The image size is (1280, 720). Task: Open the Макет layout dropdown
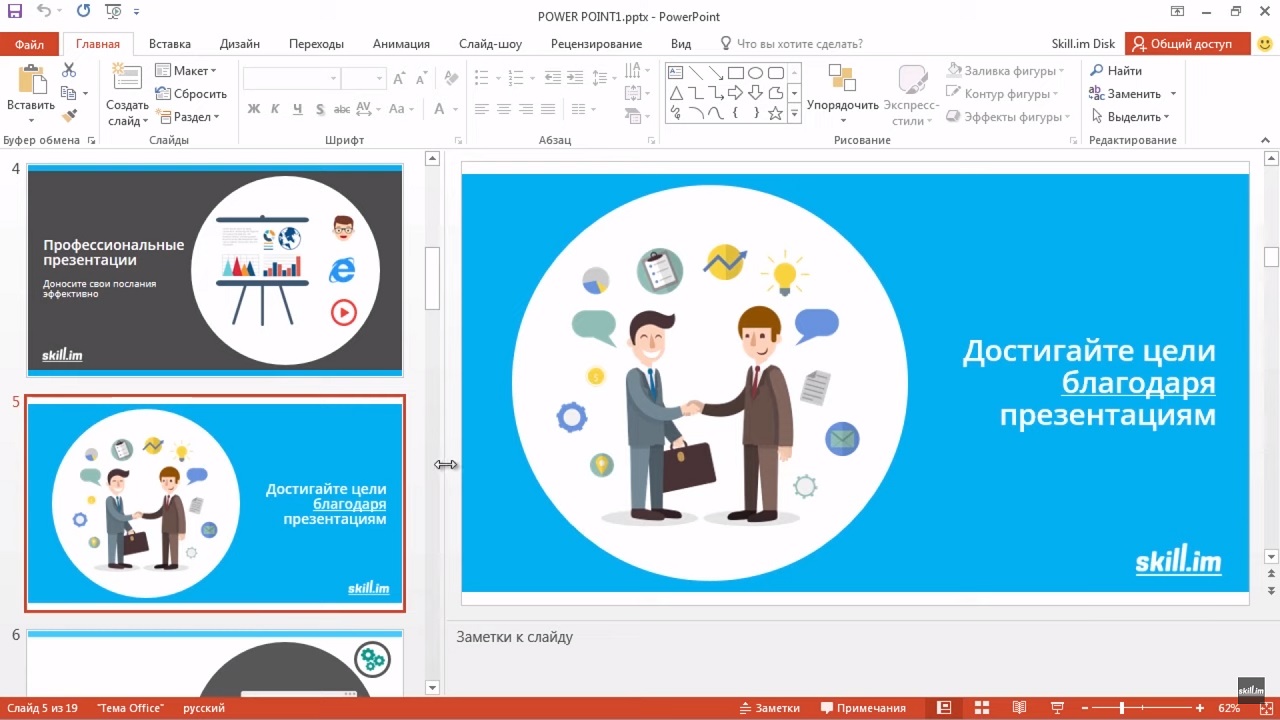186,71
